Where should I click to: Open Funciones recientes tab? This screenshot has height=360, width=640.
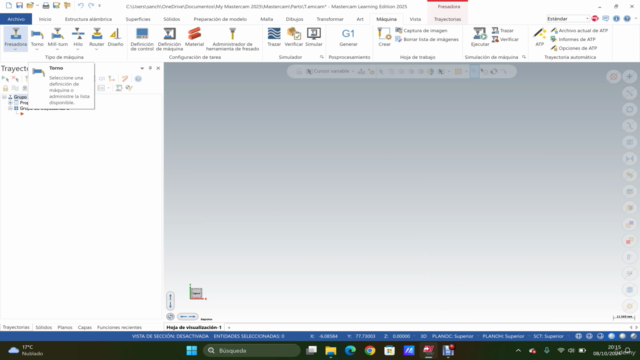point(119,327)
